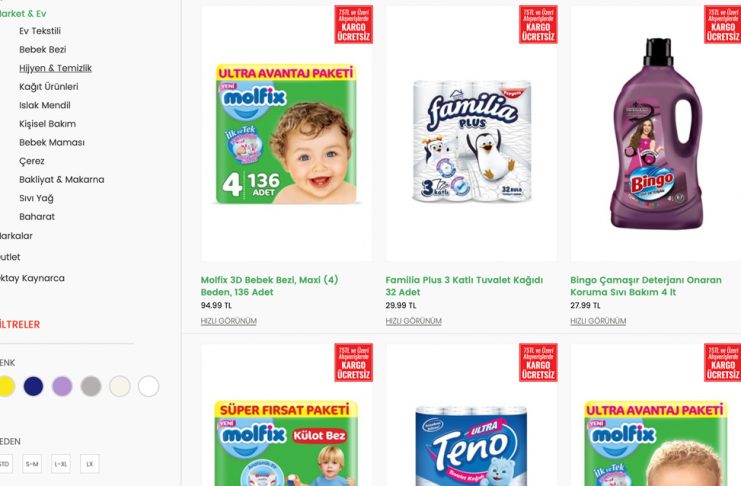Filter by the gray color swatch

click(91, 386)
